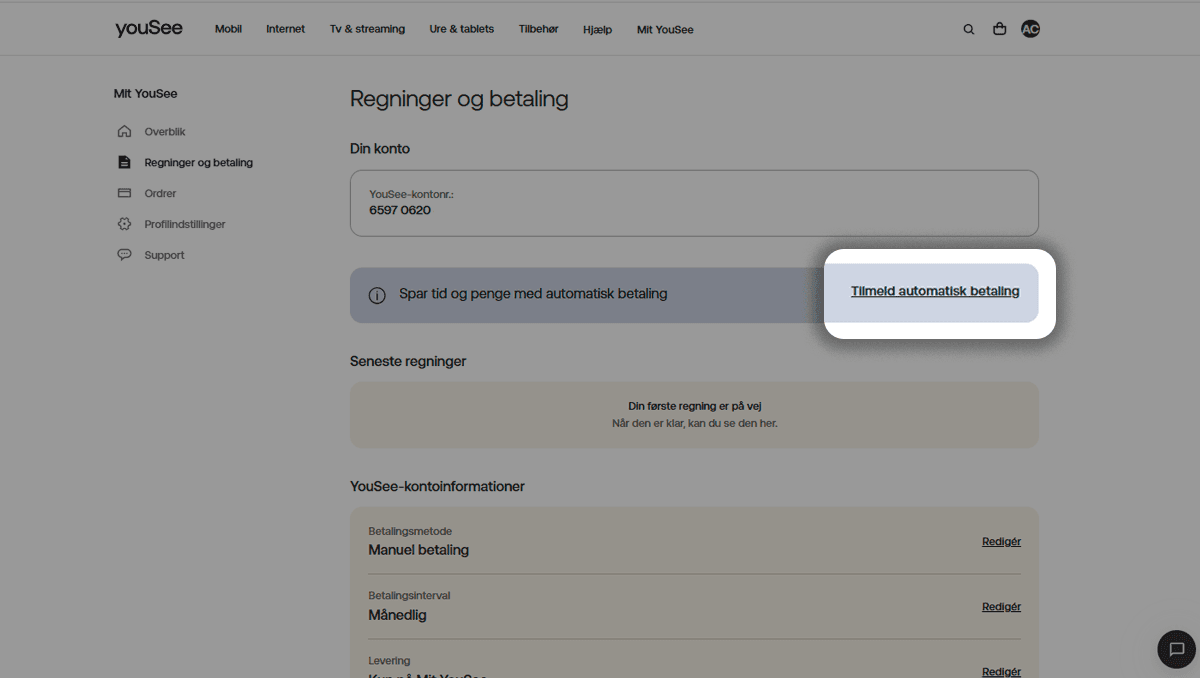Edit Betalingsmetode via Redigér link
The width and height of the screenshot is (1200, 678).
(x=1001, y=542)
